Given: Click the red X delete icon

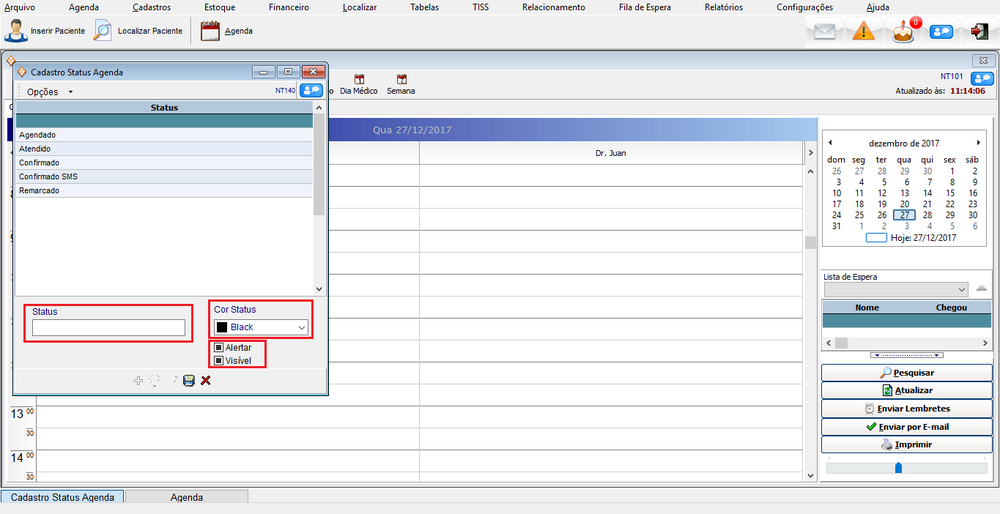Looking at the screenshot, I should pyautogui.click(x=205, y=380).
